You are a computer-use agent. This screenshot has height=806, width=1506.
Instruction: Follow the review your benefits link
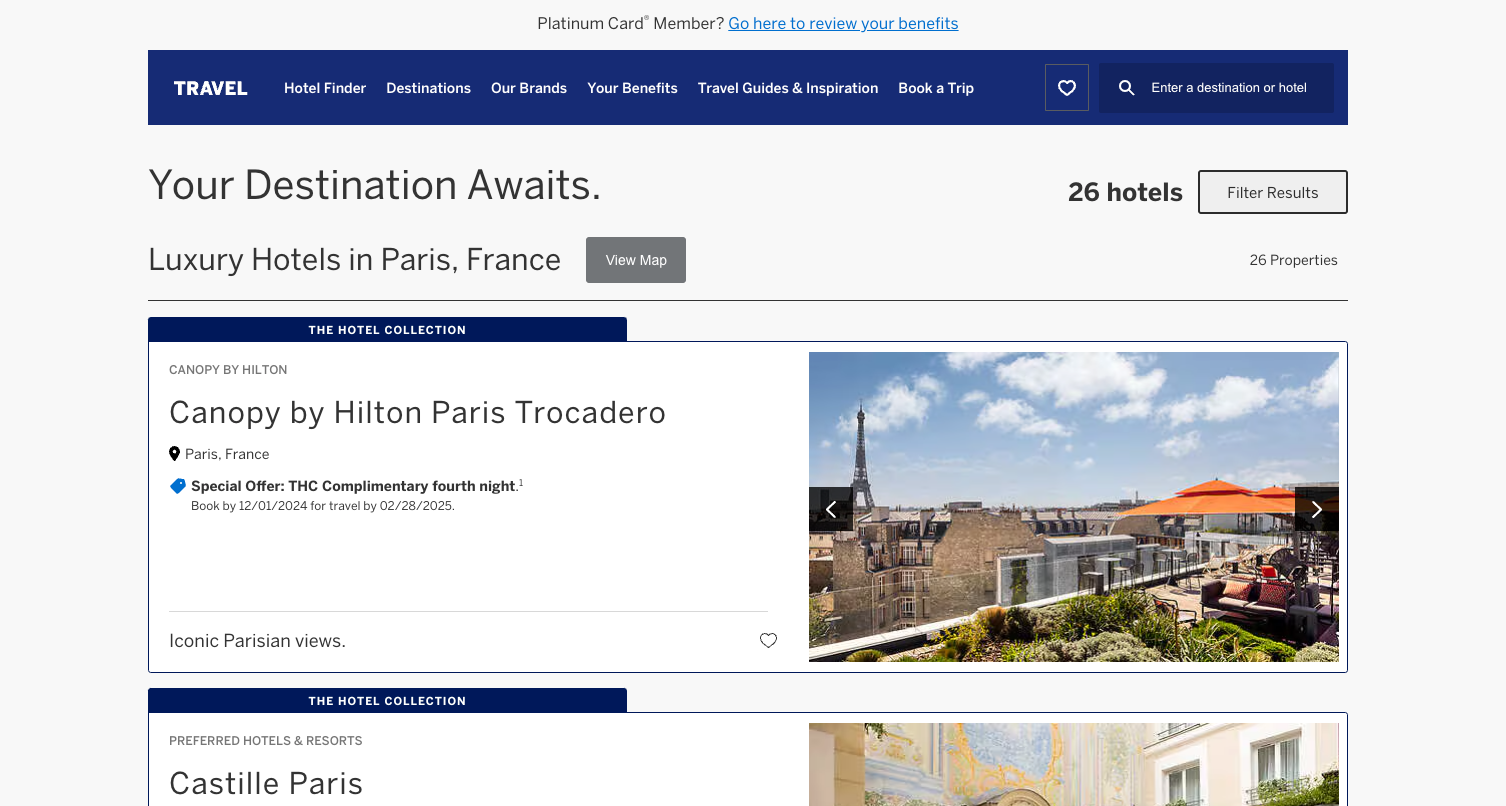(x=843, y=23)
